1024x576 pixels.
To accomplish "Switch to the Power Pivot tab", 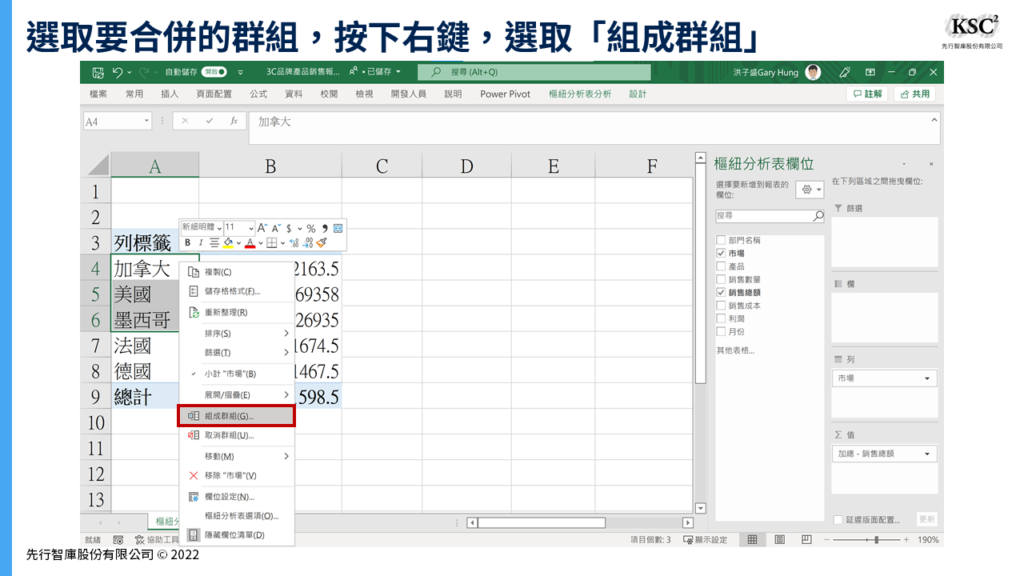I will click(505, 94).
